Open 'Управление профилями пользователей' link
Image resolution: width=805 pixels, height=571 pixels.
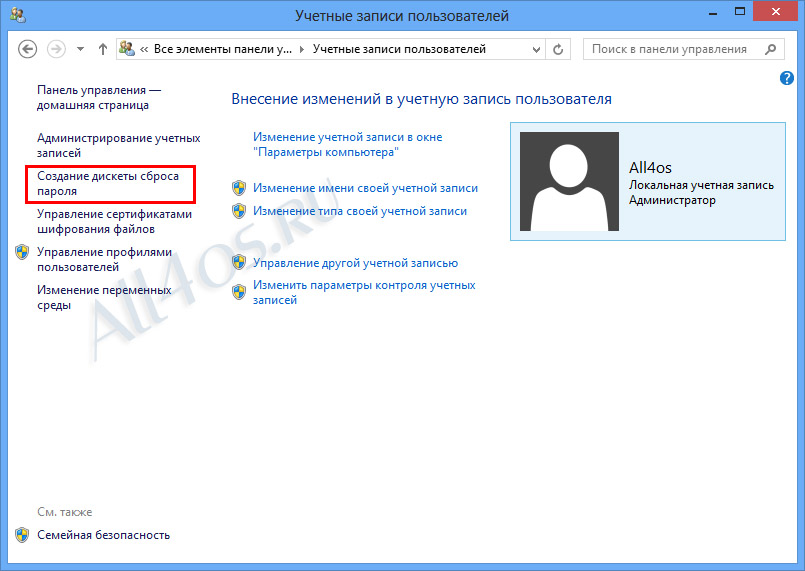(104, 259)
